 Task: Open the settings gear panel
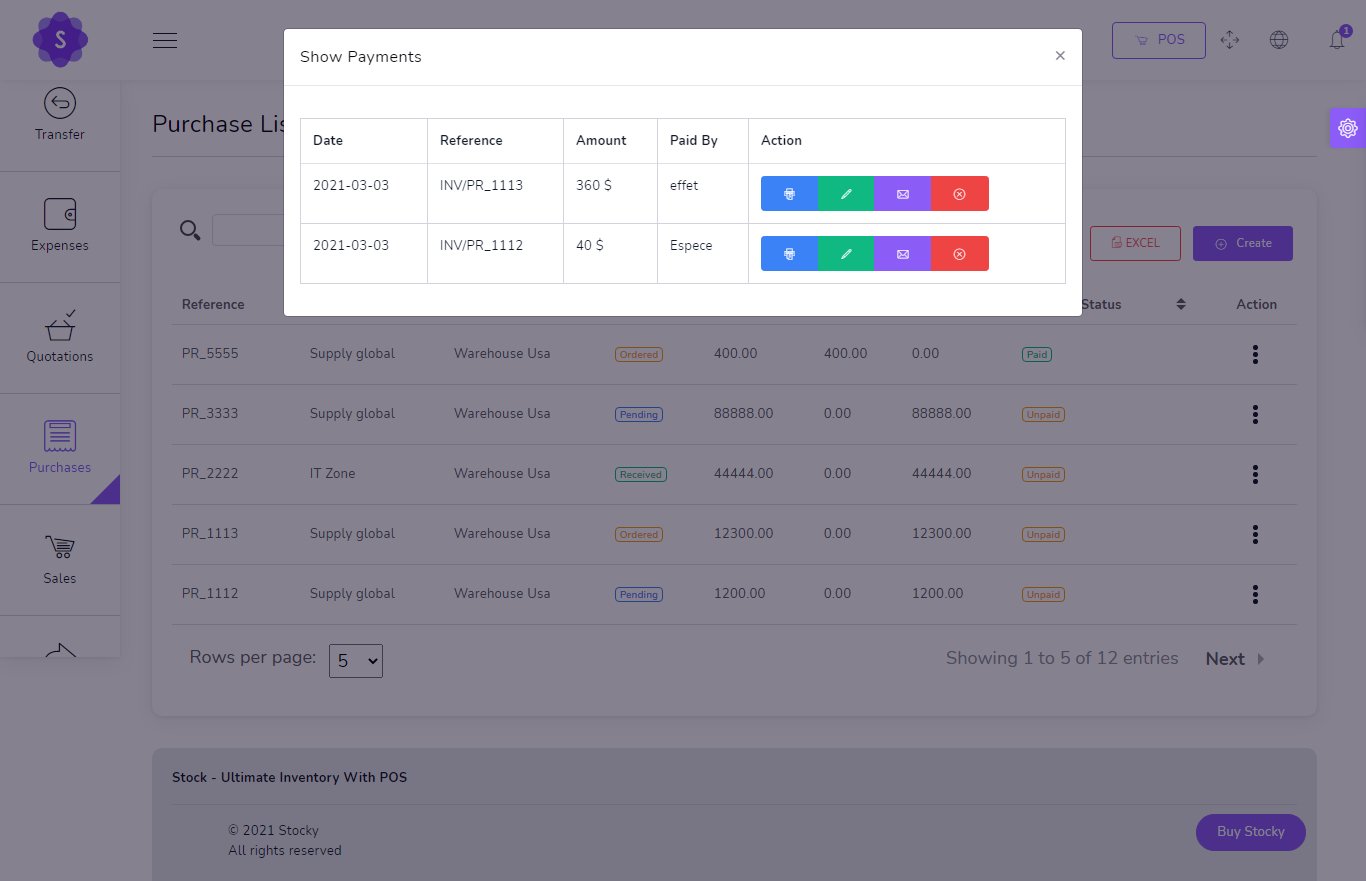[1347, 128]
